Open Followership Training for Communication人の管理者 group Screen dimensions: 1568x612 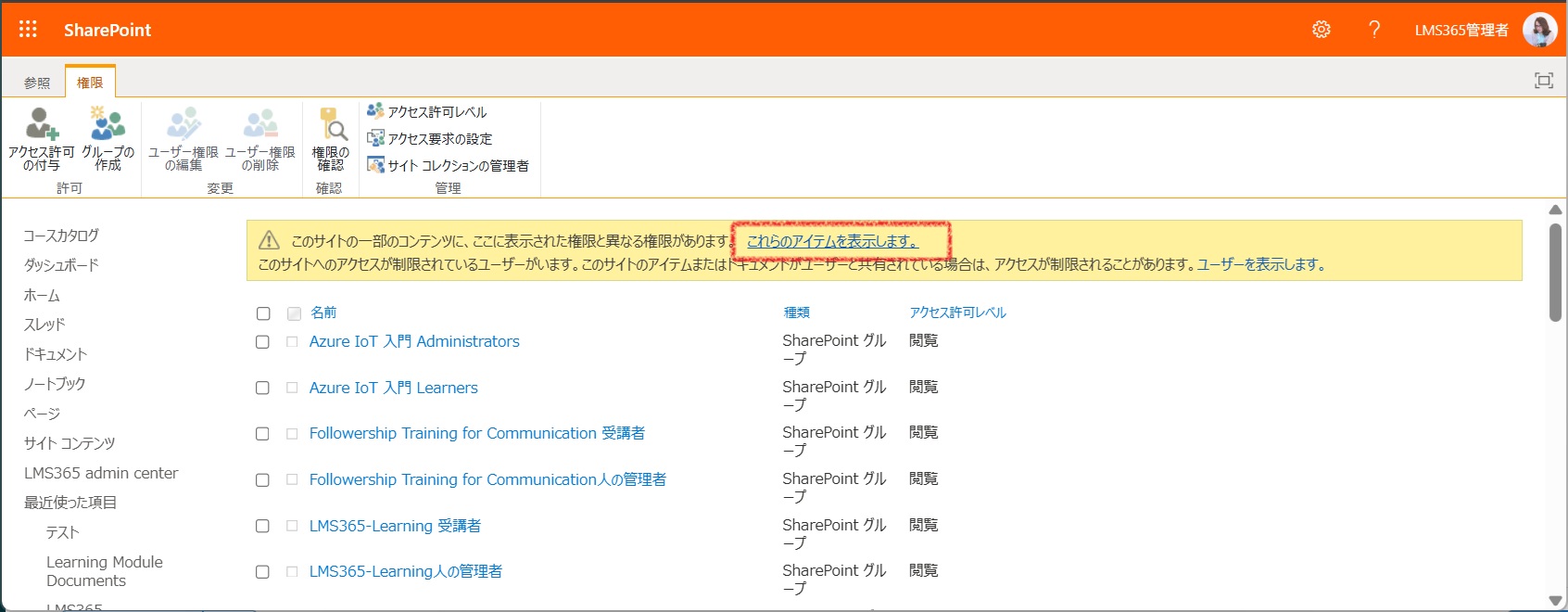point(487,479)
